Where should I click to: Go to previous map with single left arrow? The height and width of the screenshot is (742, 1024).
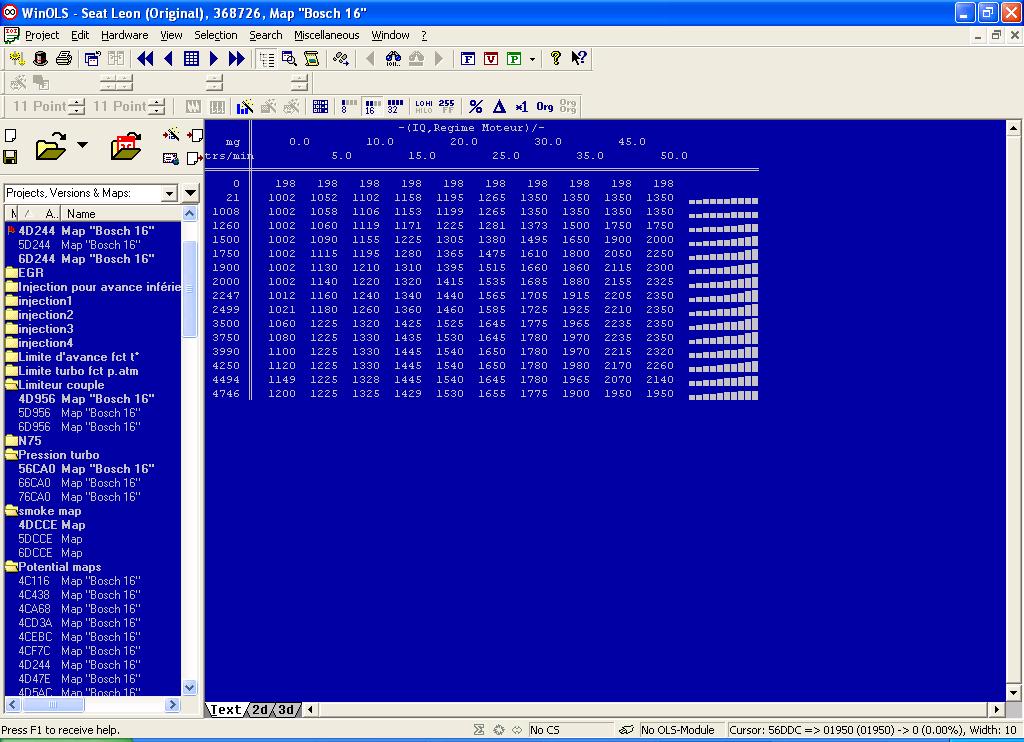pos(168,59)
